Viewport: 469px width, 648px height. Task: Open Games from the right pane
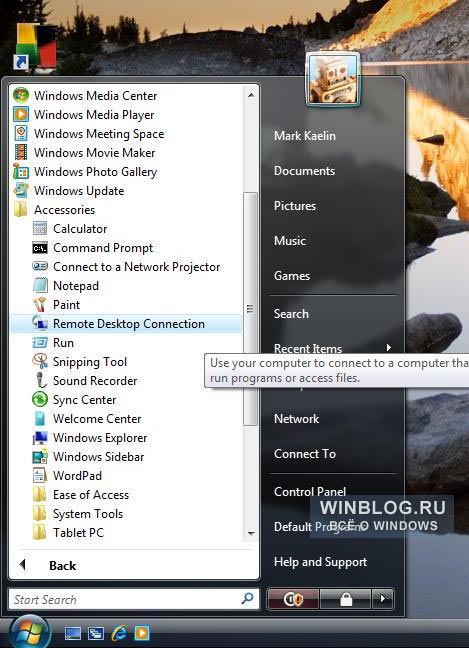pos(292,276)
